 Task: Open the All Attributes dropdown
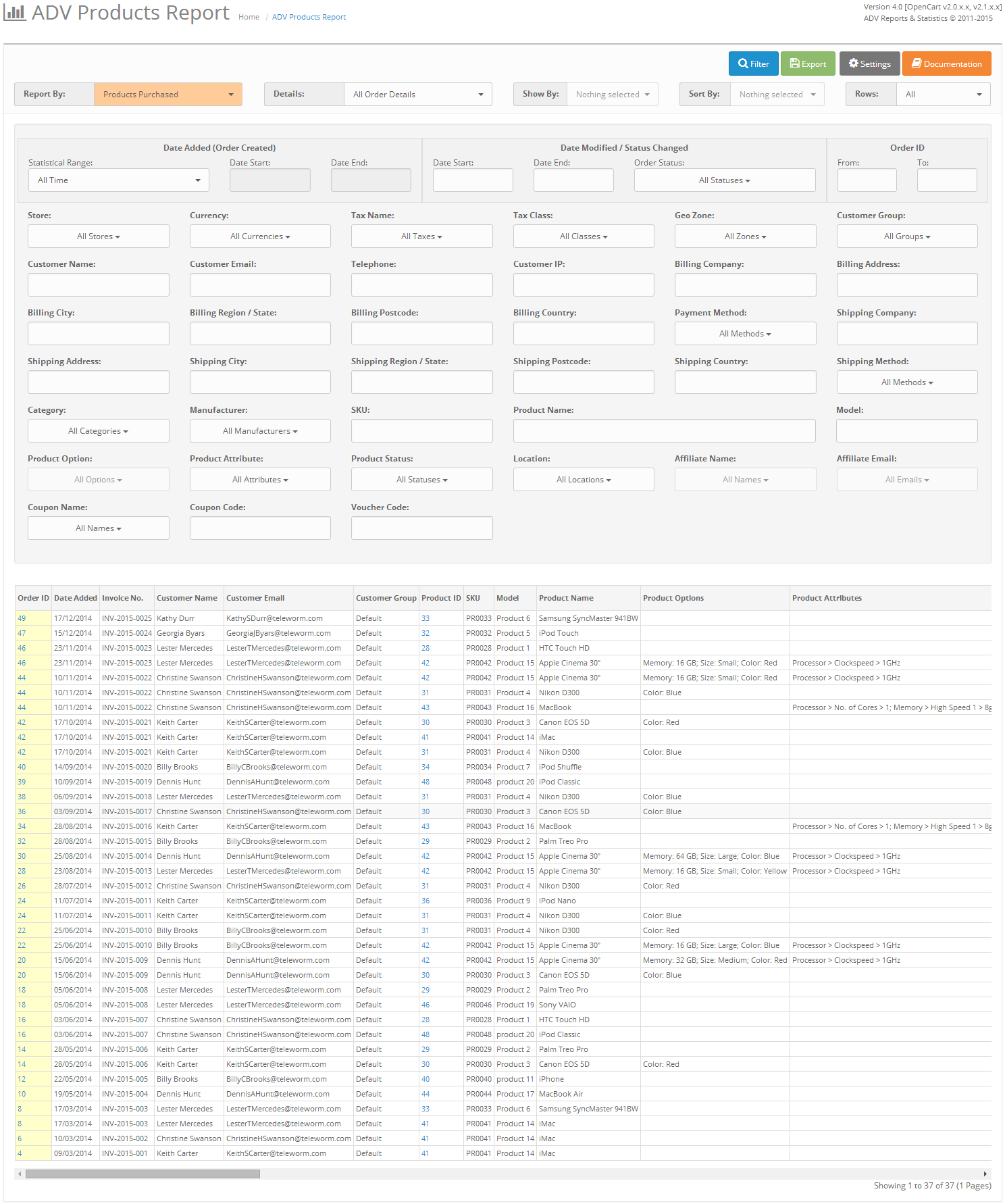pos(260,480)
